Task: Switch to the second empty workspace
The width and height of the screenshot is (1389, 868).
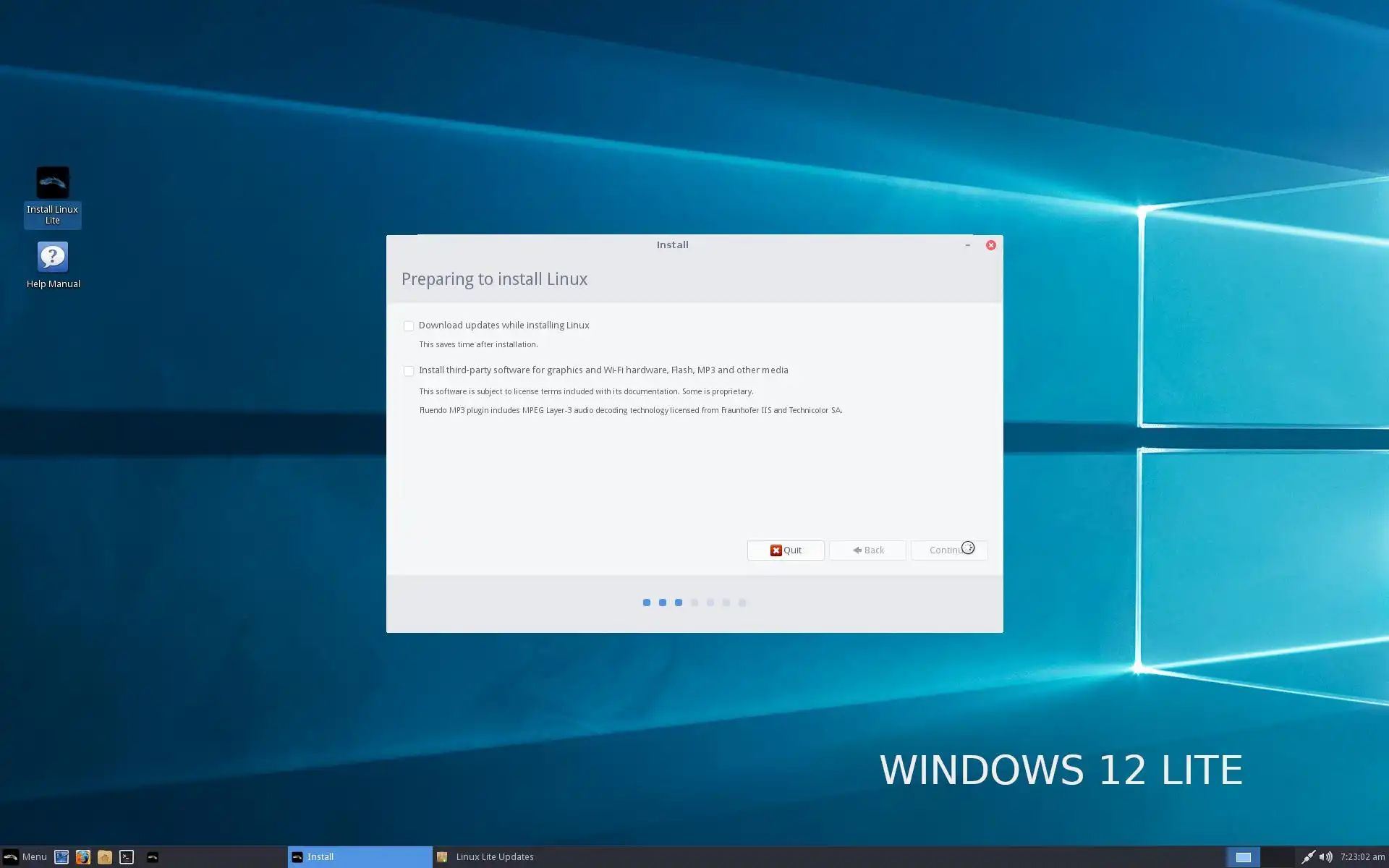Action: [x=1278, y=857]
